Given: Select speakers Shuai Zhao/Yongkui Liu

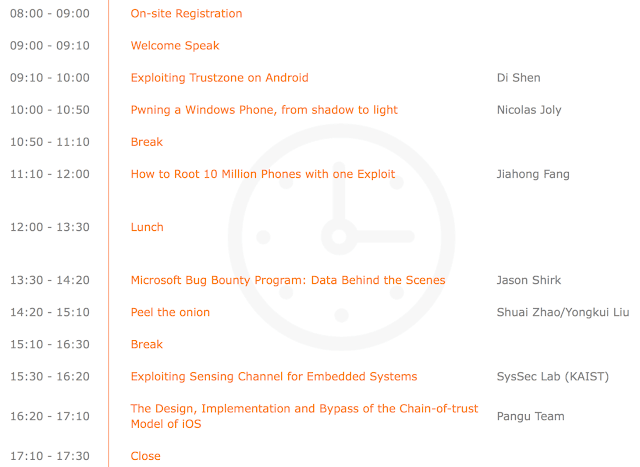Looking at the screenshot, I should click(563, 313).
